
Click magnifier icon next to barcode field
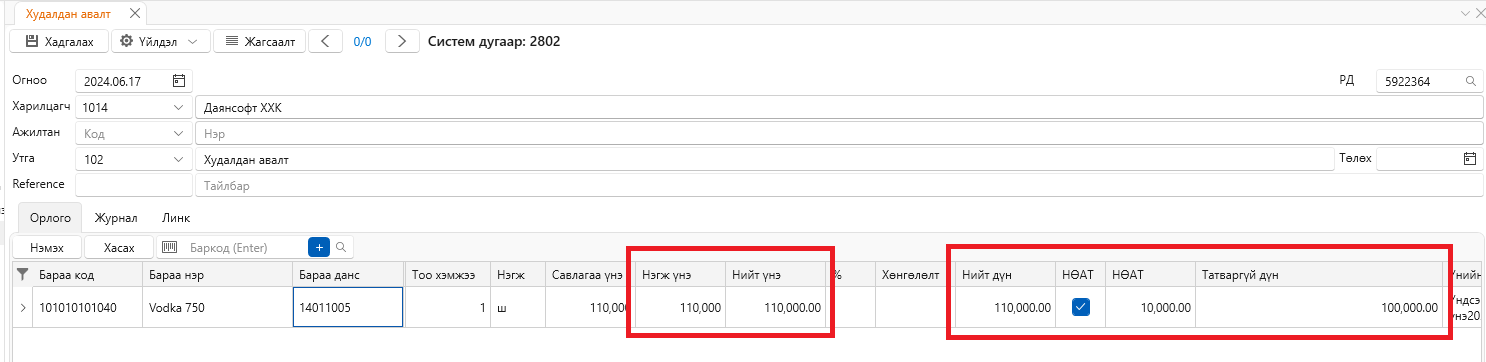tap(341, 246)
